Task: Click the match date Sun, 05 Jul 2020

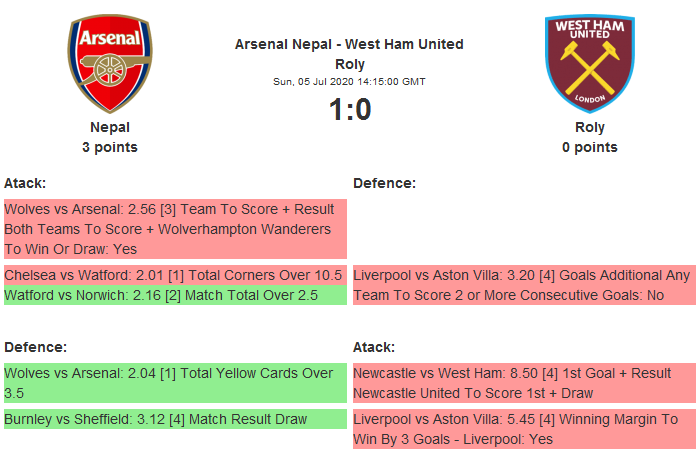Action: click(x=349, y=81)
